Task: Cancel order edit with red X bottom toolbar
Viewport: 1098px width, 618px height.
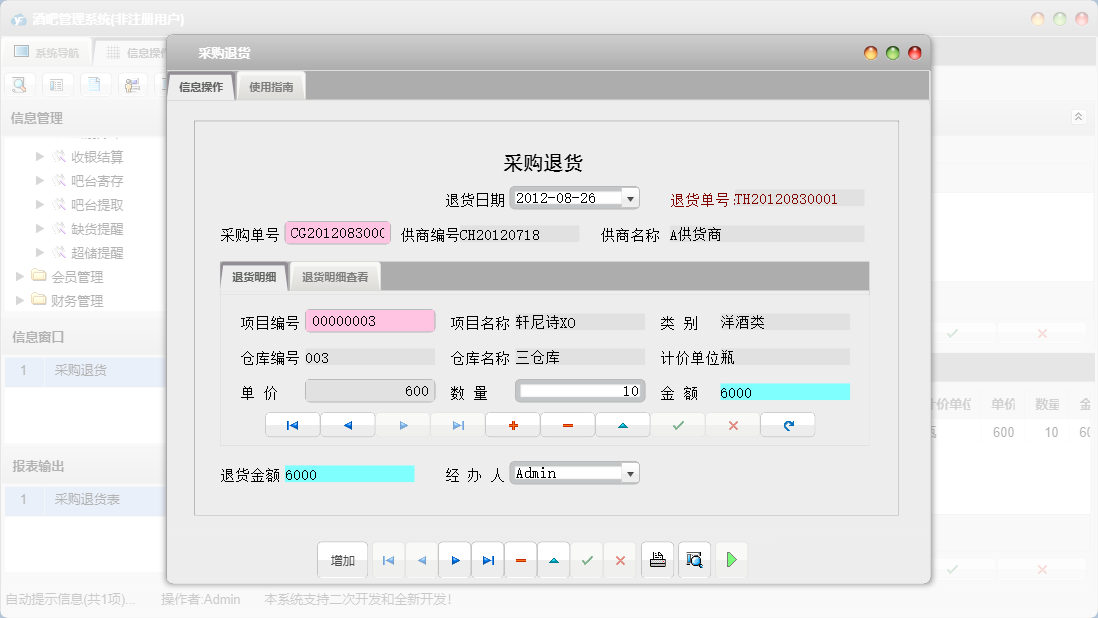Action: [x=620, y=560]
